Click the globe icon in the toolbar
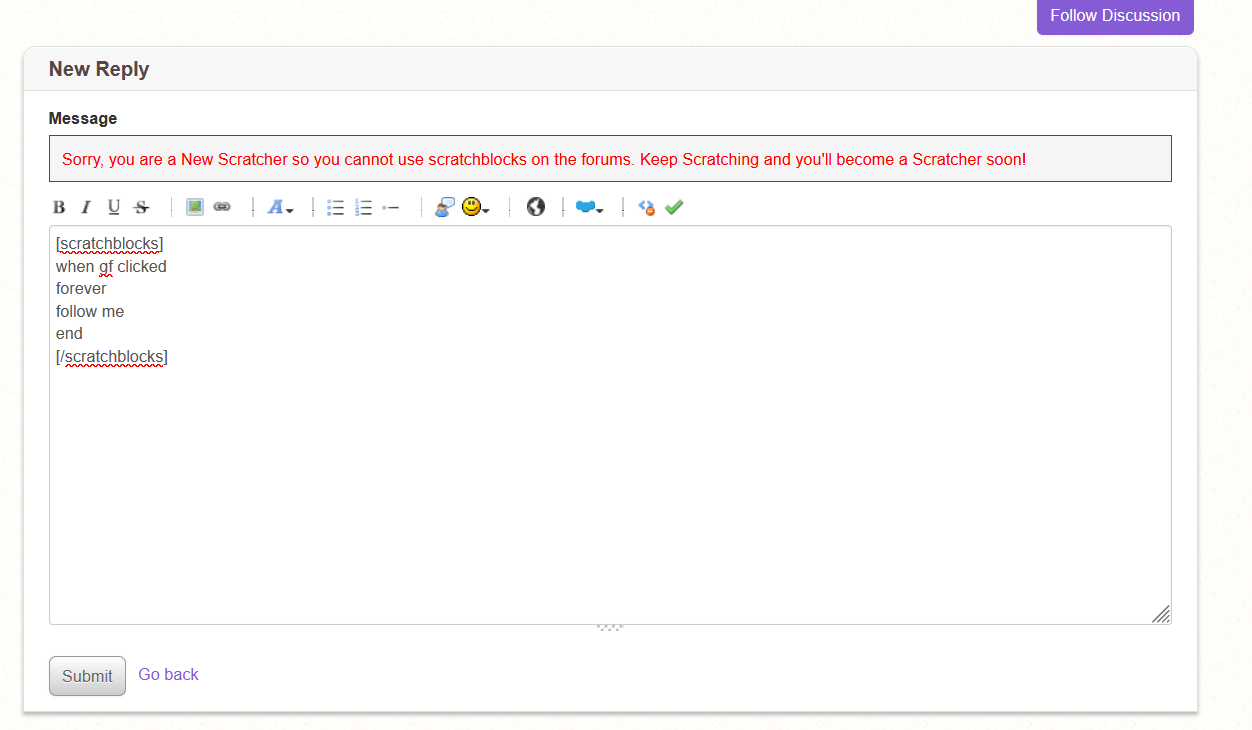 pos(536,207)
